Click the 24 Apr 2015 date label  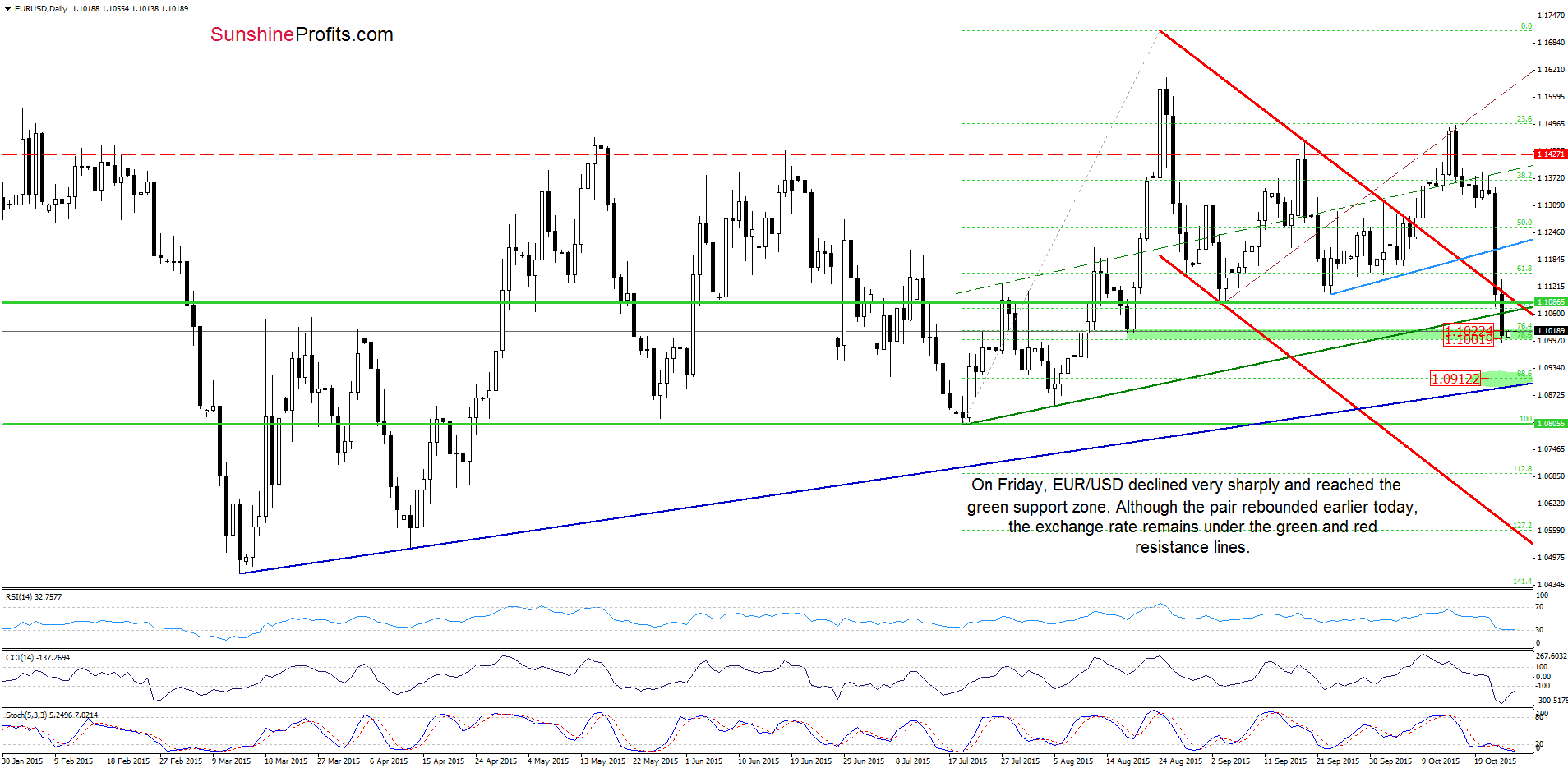coord(496,761)
